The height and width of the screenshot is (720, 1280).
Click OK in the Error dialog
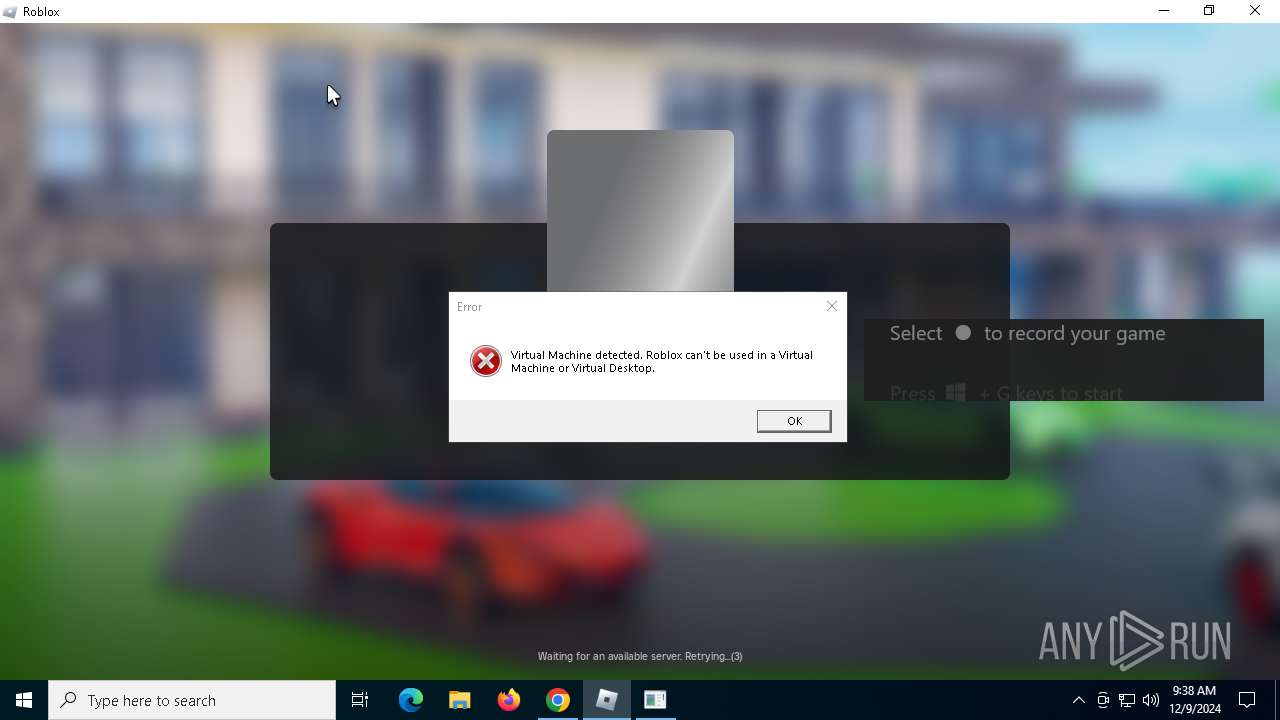(794, 421)
